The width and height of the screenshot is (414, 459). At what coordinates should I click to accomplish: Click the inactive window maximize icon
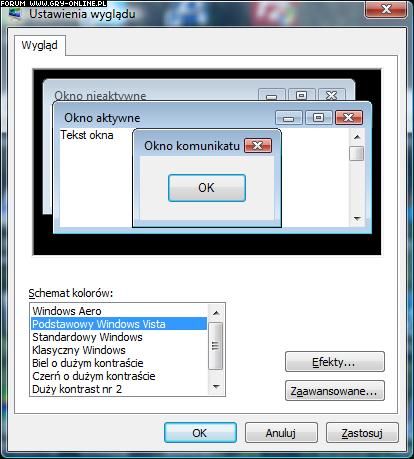pyautogui.click(x=302, y=95)
